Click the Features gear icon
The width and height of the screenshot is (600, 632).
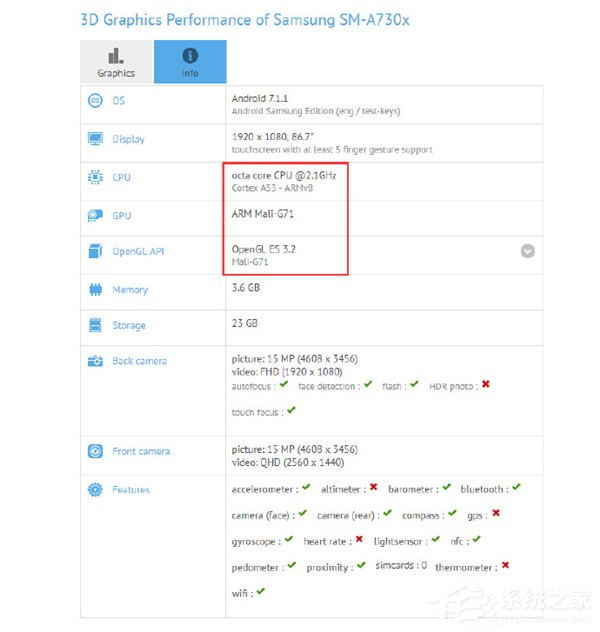click(x=96, y=490)
